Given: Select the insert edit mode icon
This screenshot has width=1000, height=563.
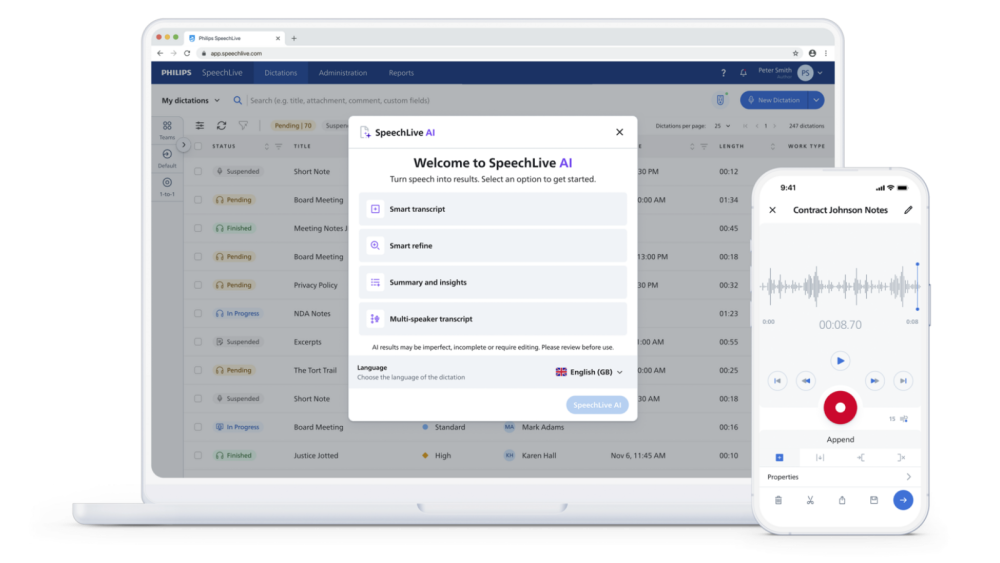Looking at the screenshot, I should tap(820, 457).
